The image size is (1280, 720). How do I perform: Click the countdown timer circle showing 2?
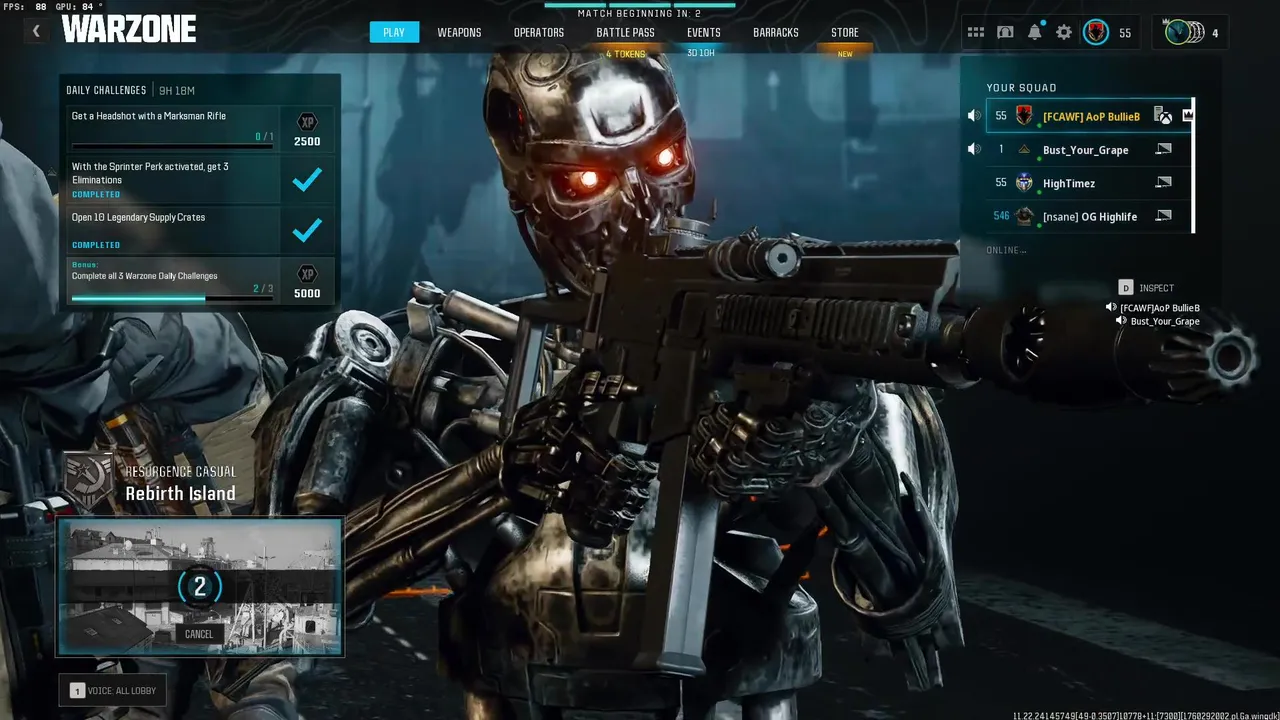click(199, 587)
